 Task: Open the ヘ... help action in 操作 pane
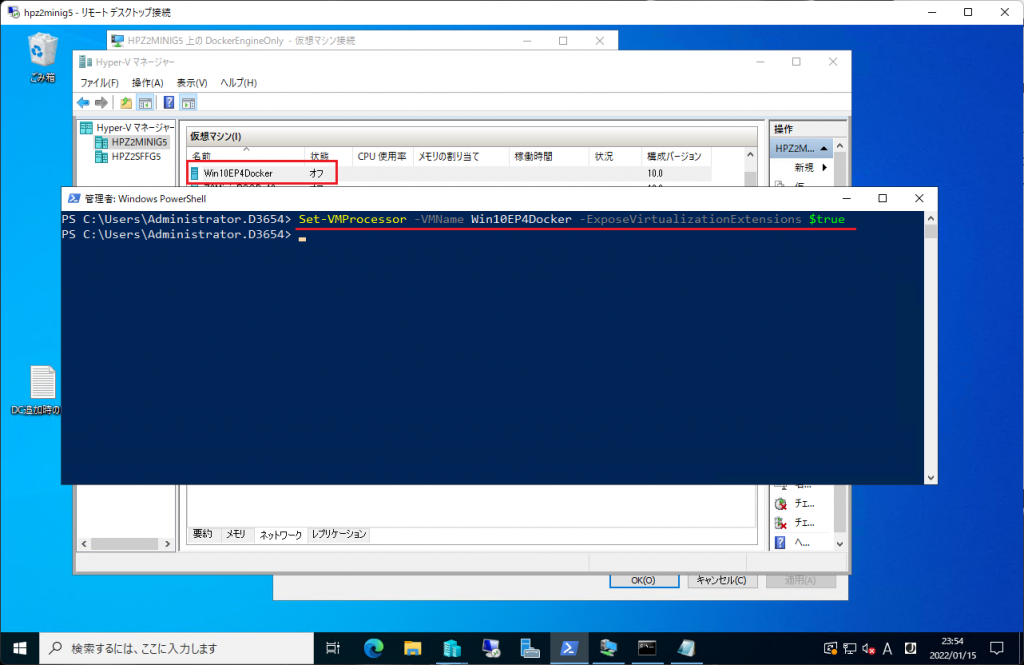tap(793, 542)
